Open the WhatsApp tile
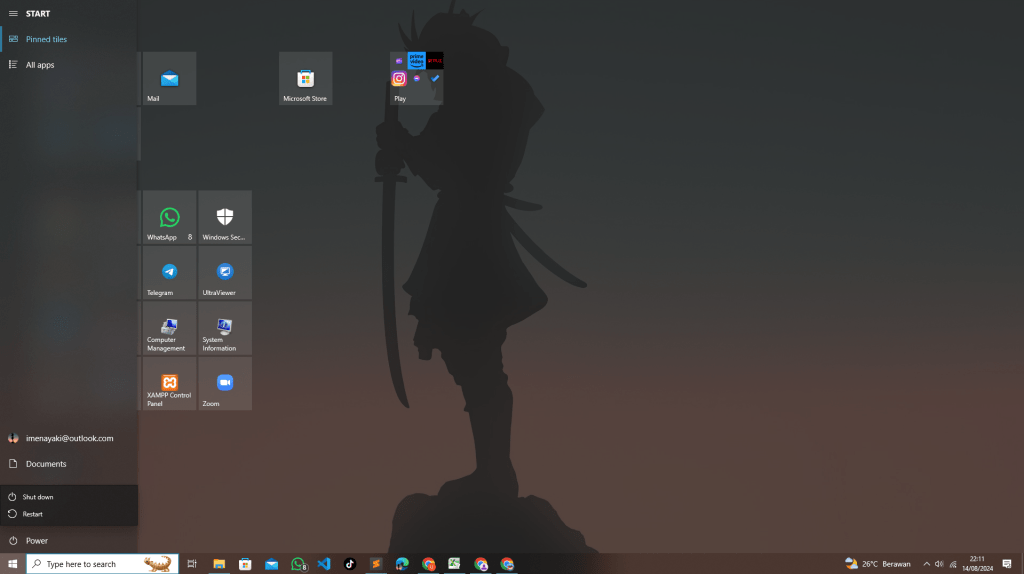 [169, 218]
